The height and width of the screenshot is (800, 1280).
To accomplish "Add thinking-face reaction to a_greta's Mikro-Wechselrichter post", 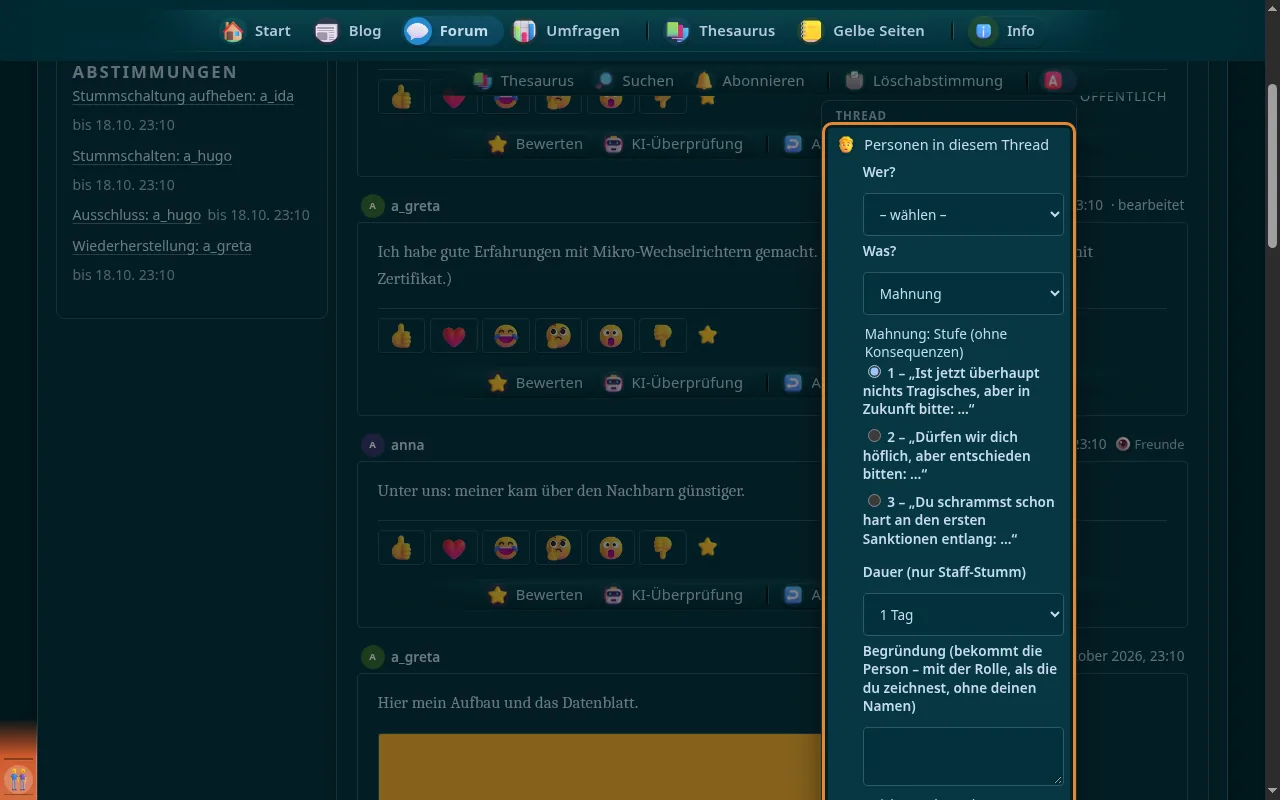I will click(x=558, y=336).
